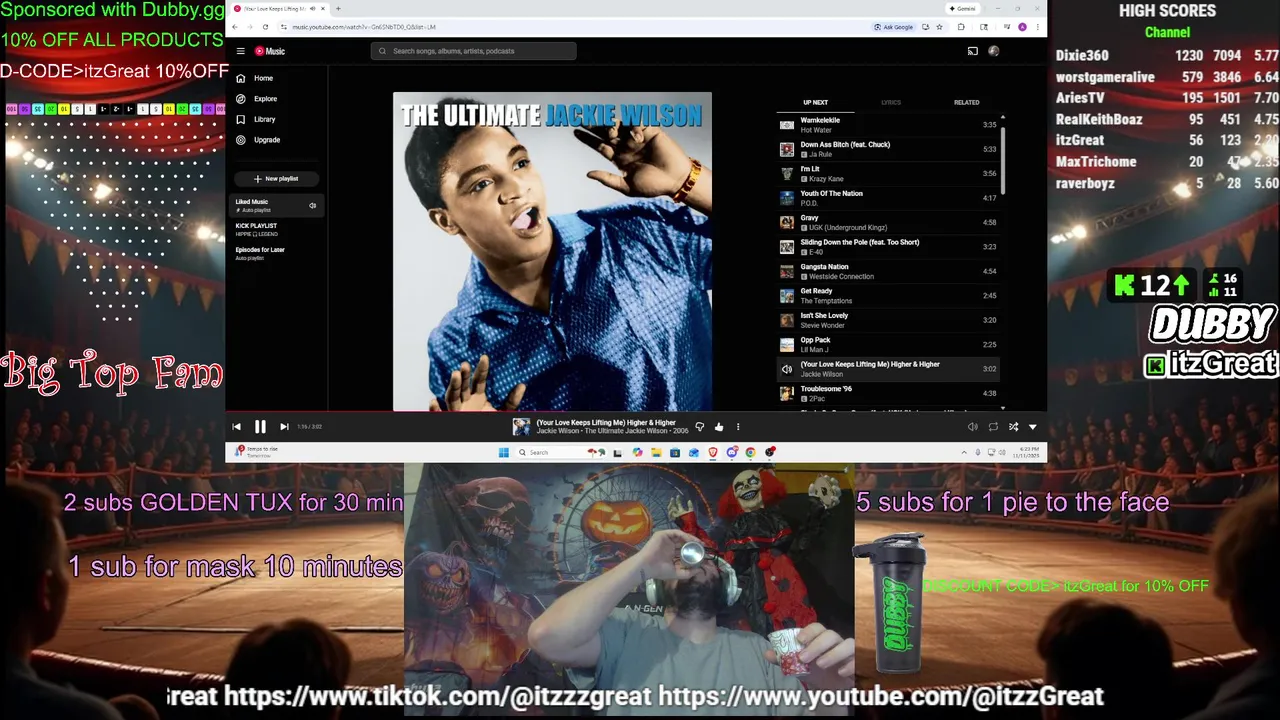Open the weather widget on taskbar

click(256, 452)
